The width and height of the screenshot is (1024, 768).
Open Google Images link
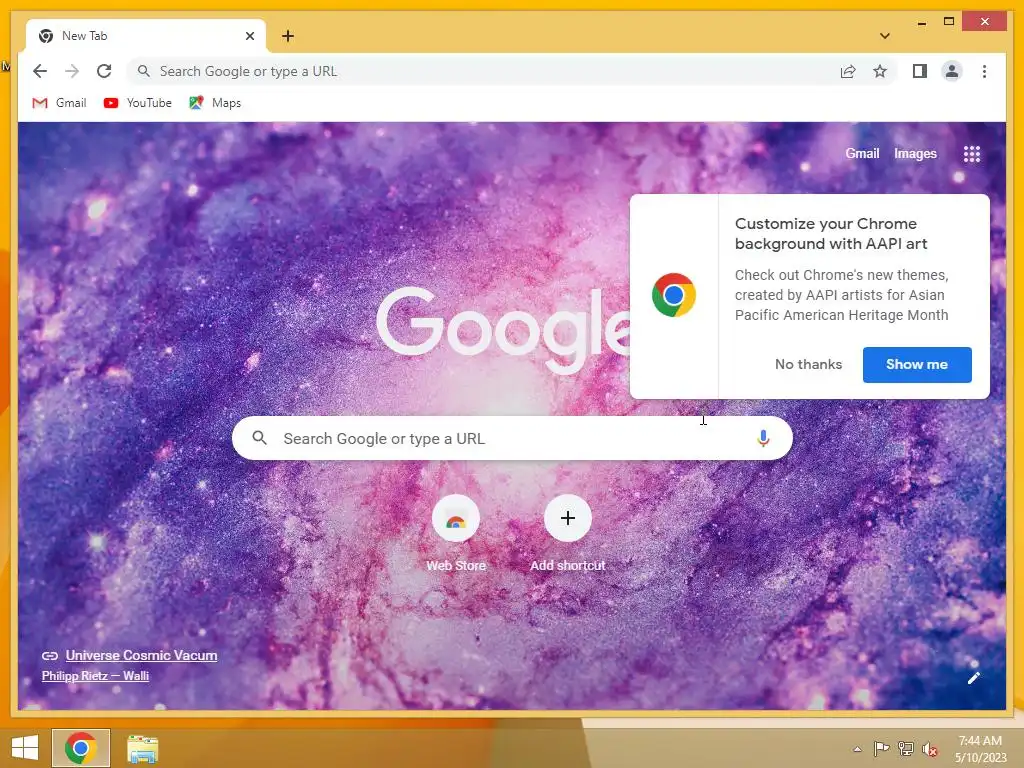(x=915, y=153)
